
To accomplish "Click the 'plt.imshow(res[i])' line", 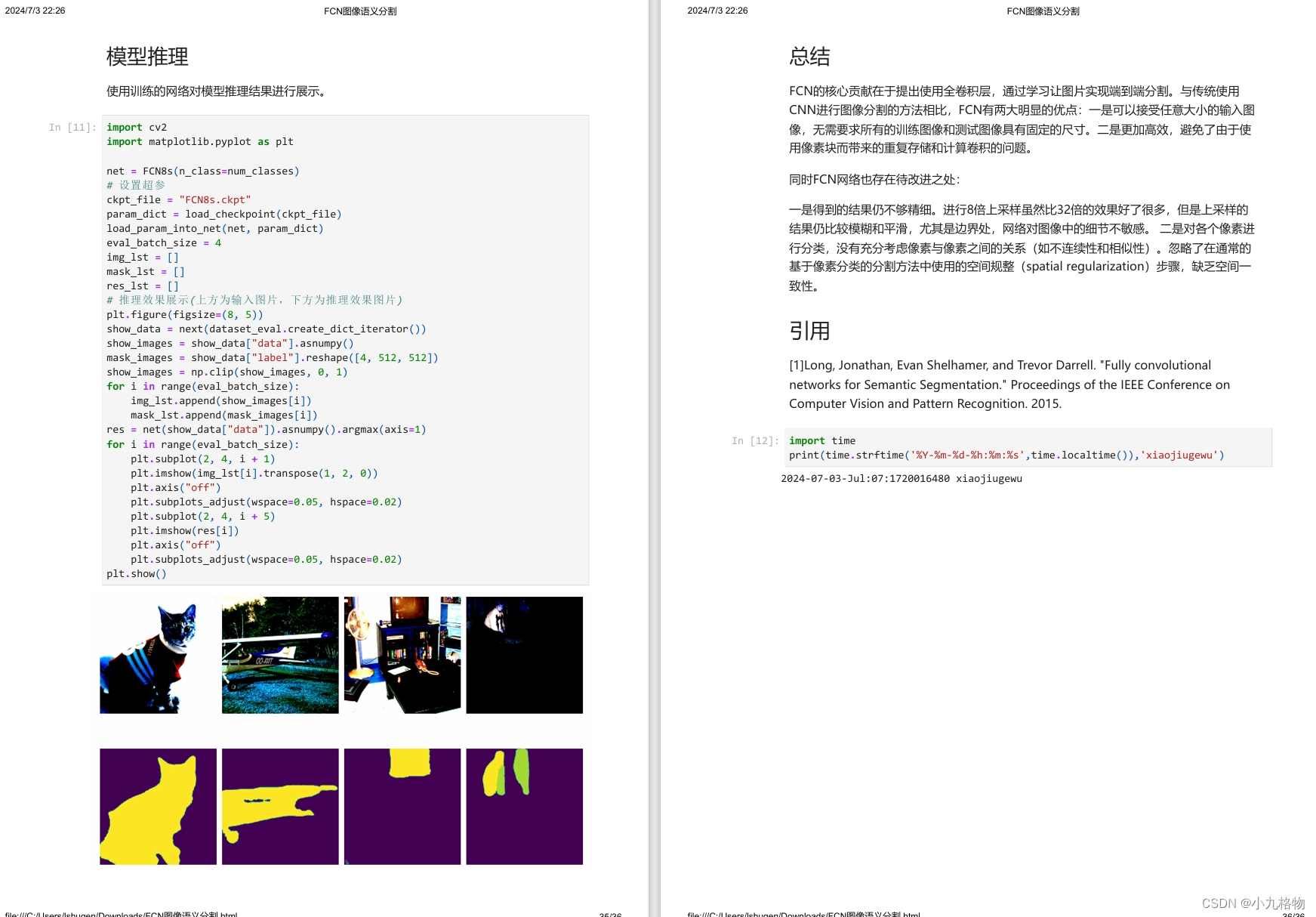I will click(x=185, y=531).
